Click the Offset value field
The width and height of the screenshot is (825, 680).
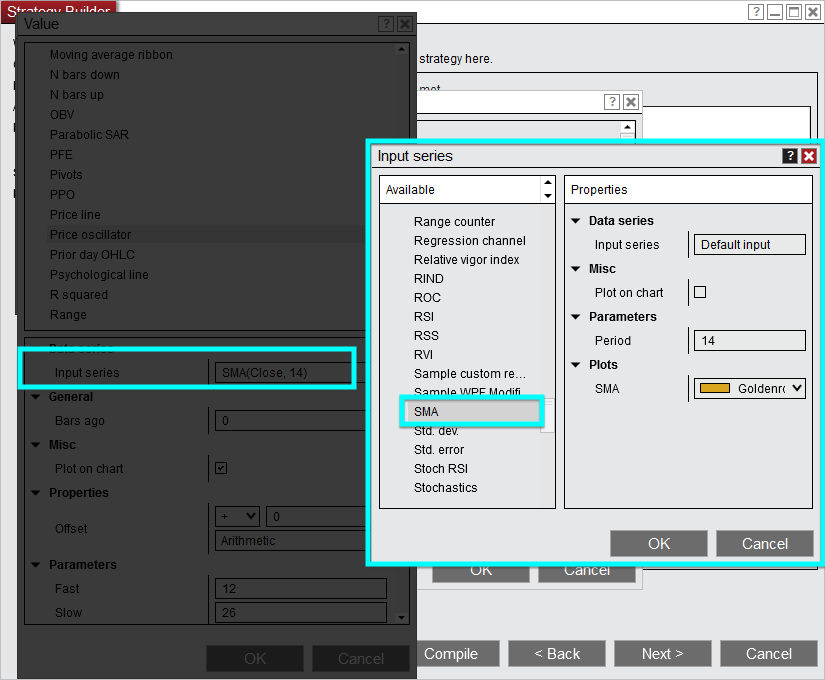[x=316, y=516]
